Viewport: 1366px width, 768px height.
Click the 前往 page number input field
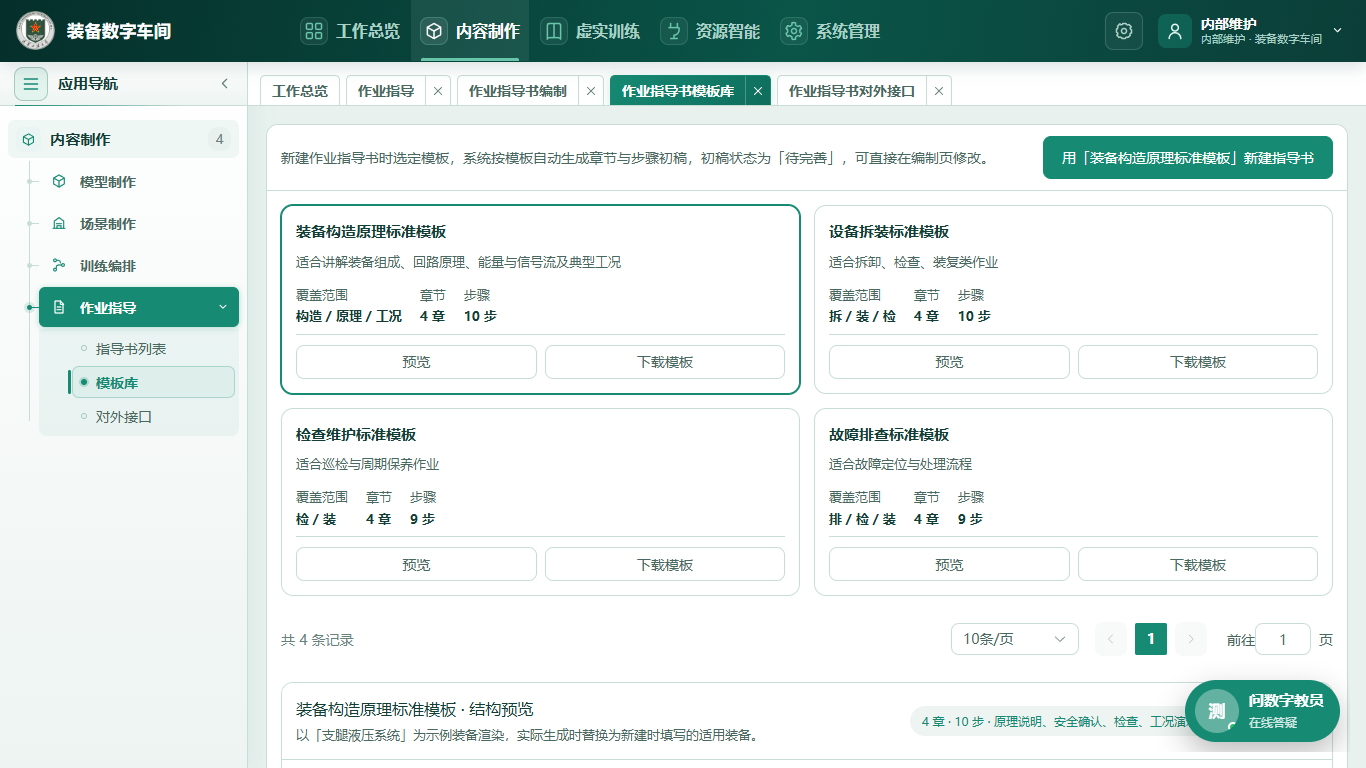click(1283, 639)
